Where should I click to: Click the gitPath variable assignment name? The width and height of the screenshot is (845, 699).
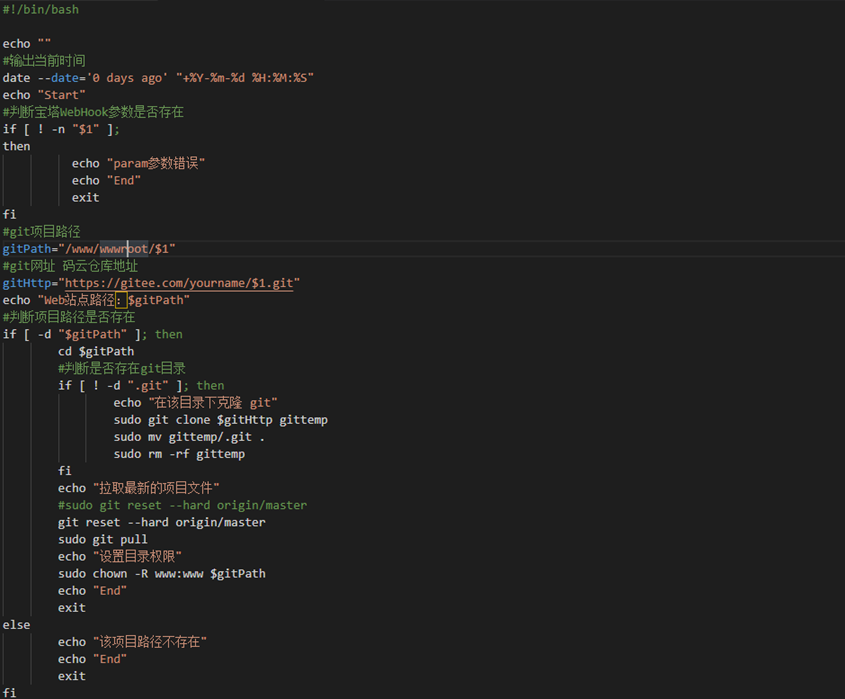[27, 249]
